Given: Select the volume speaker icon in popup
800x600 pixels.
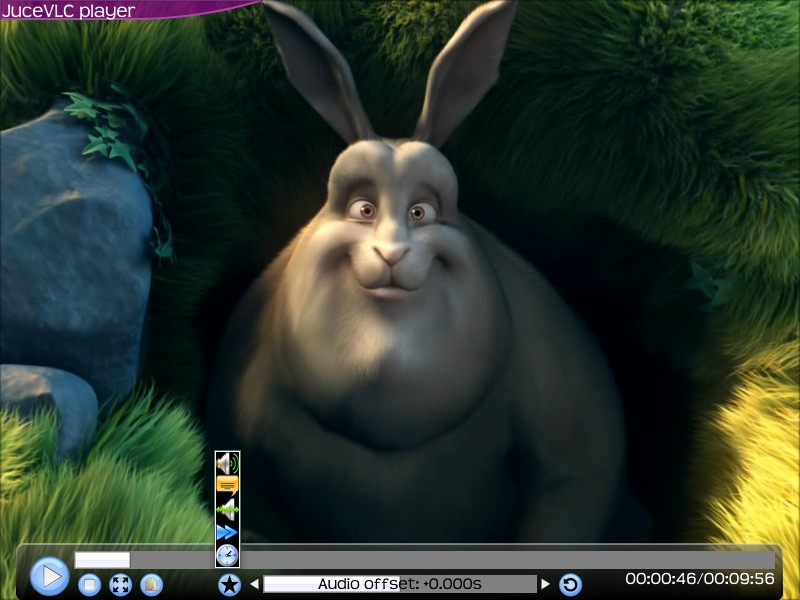Looking at the screenshot, I should point(228,463).
